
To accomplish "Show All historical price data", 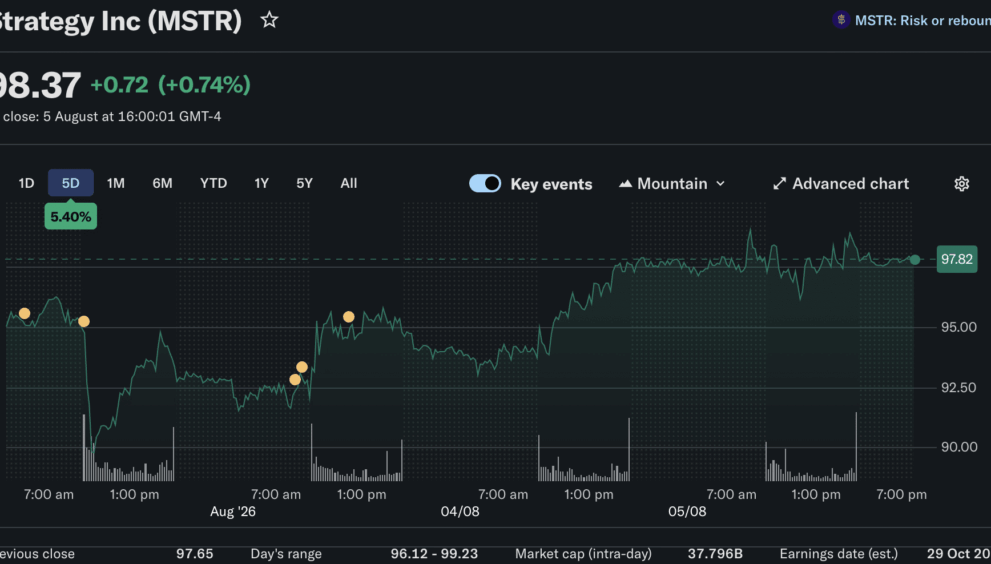I will (348, 183).
